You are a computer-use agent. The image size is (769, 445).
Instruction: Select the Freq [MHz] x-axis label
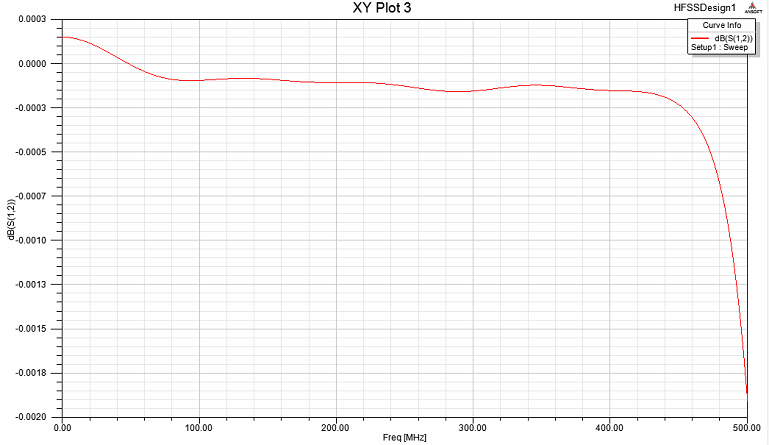coord(404,438)
